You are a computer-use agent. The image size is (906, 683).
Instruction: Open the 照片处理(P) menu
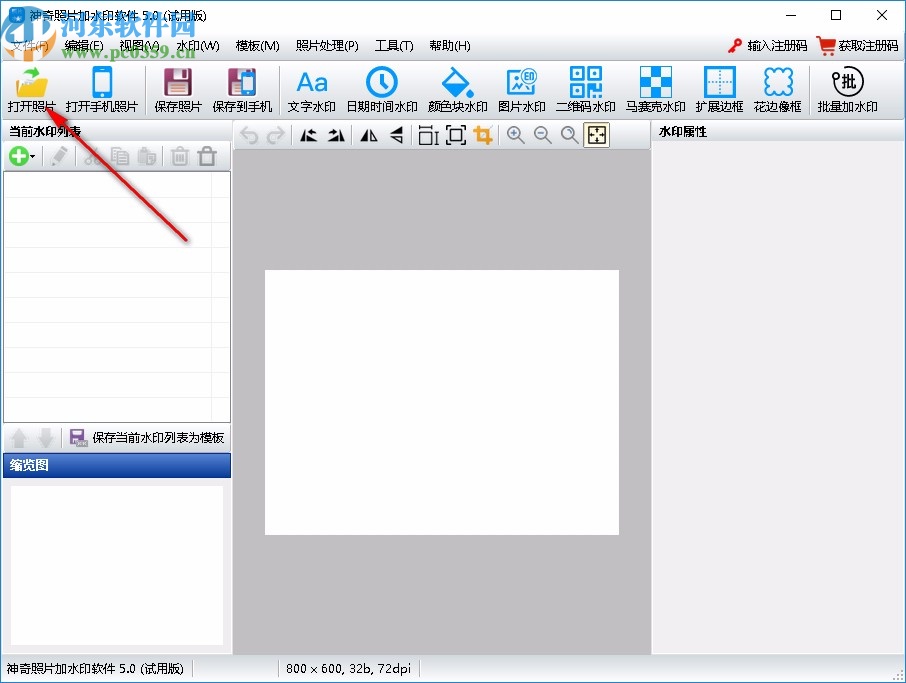[327, 46]
